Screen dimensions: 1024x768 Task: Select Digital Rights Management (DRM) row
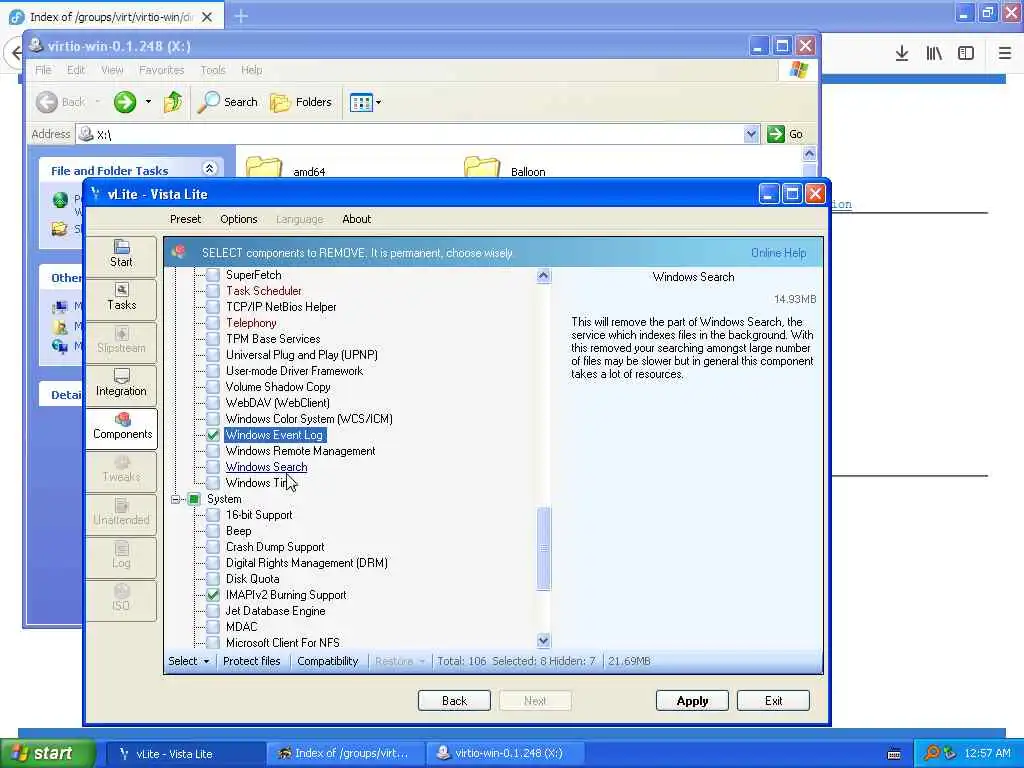(306, 563)
